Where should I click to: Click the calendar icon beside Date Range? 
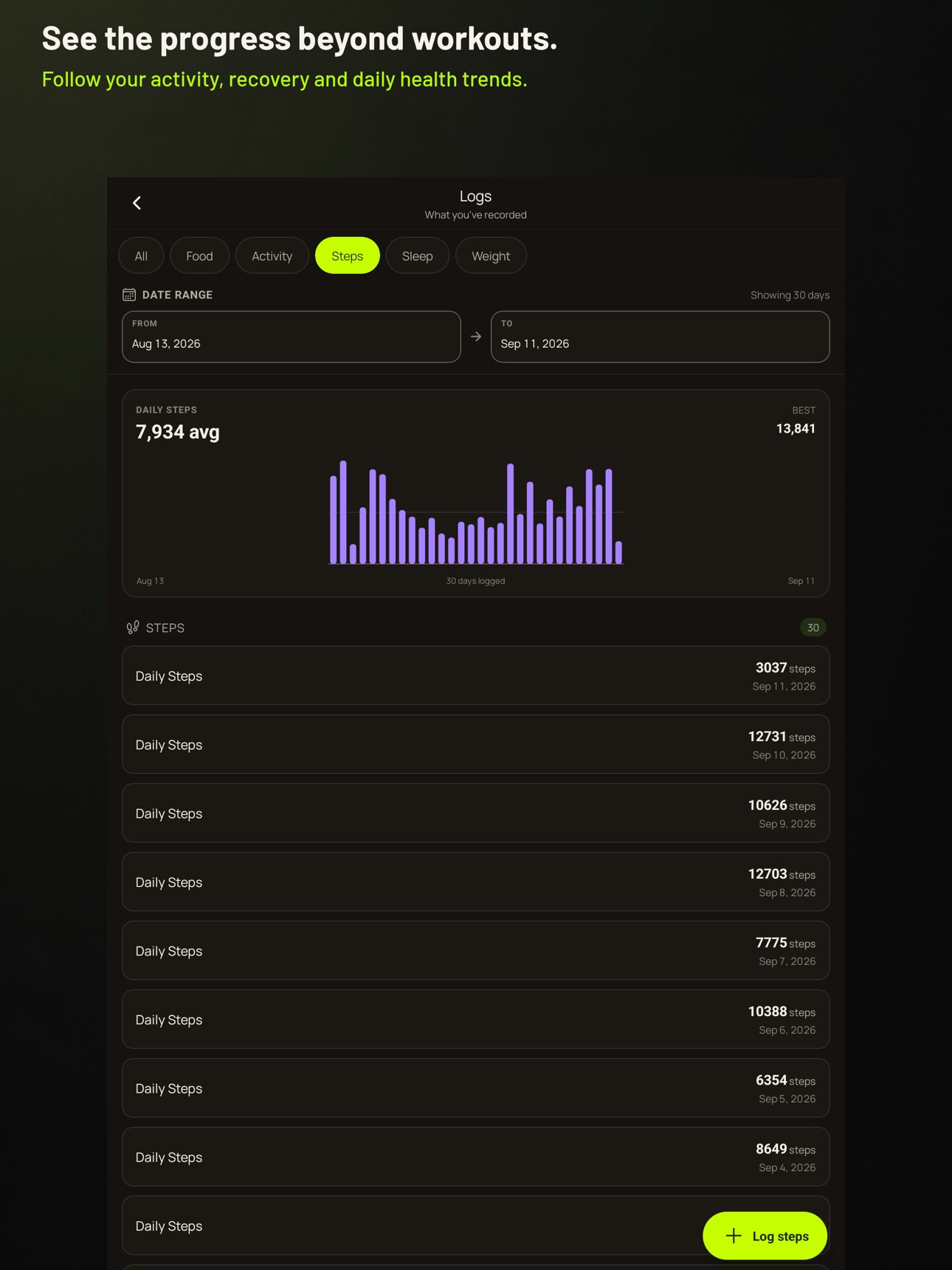click(x=129, y=295)
